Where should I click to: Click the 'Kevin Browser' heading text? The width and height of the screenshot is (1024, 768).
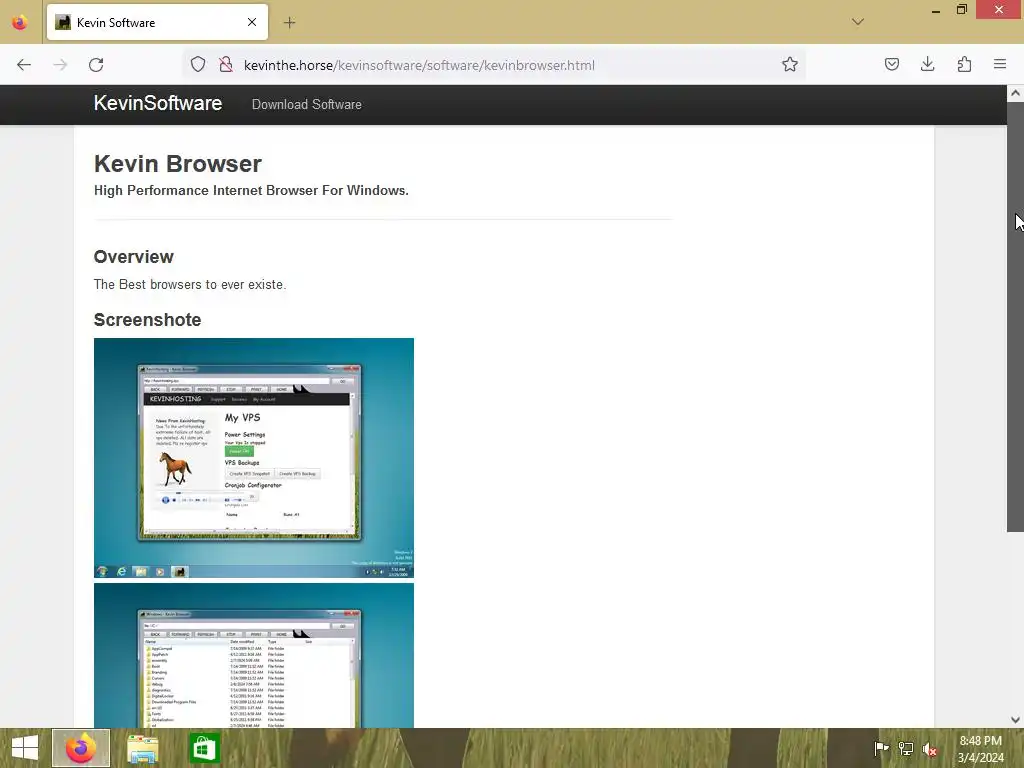tap(178, 164)
